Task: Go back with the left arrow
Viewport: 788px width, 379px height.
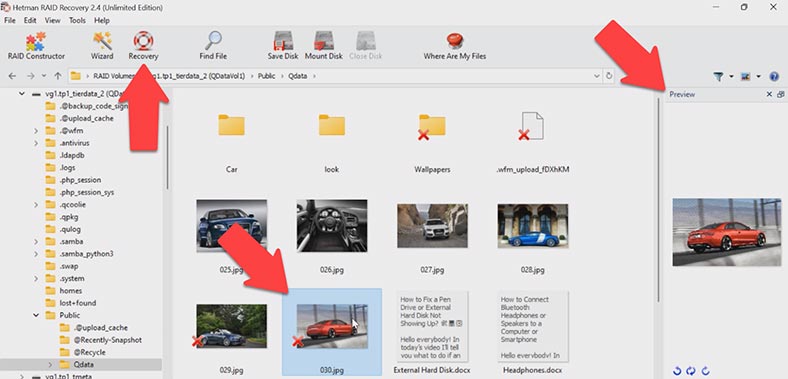Action: [13, 76]
